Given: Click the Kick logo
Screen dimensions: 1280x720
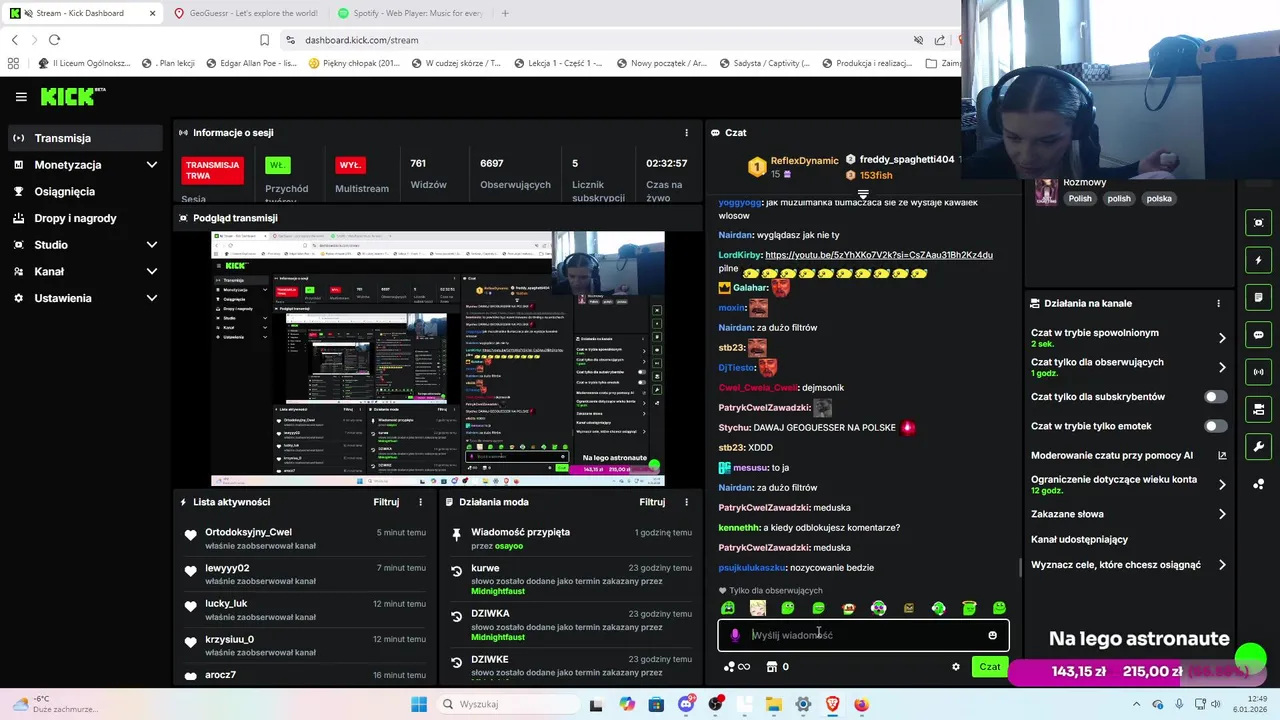Looking at the screenshot, I should point(72,96).
